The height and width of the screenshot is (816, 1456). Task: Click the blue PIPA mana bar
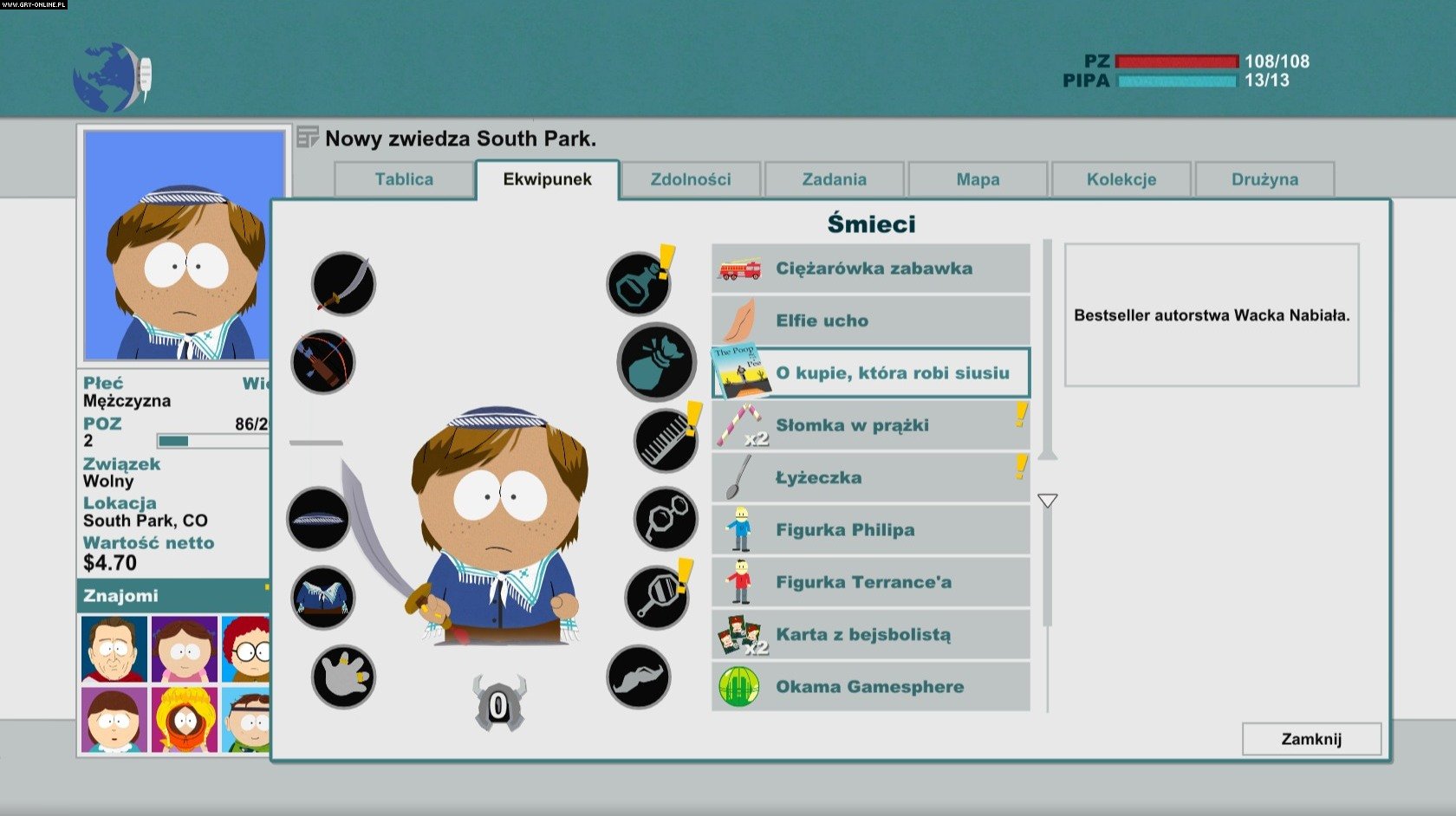tap(1177, 81)
